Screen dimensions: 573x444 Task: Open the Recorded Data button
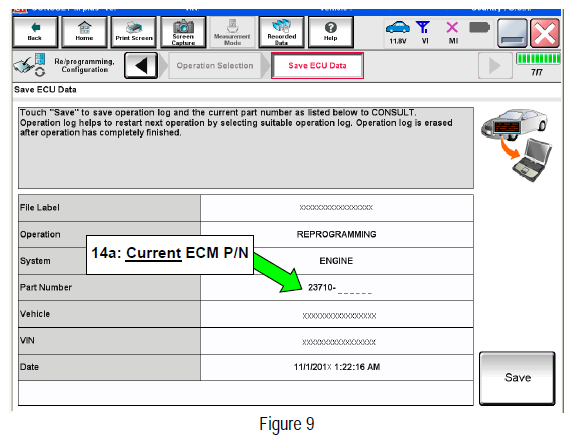pos(282,32)
